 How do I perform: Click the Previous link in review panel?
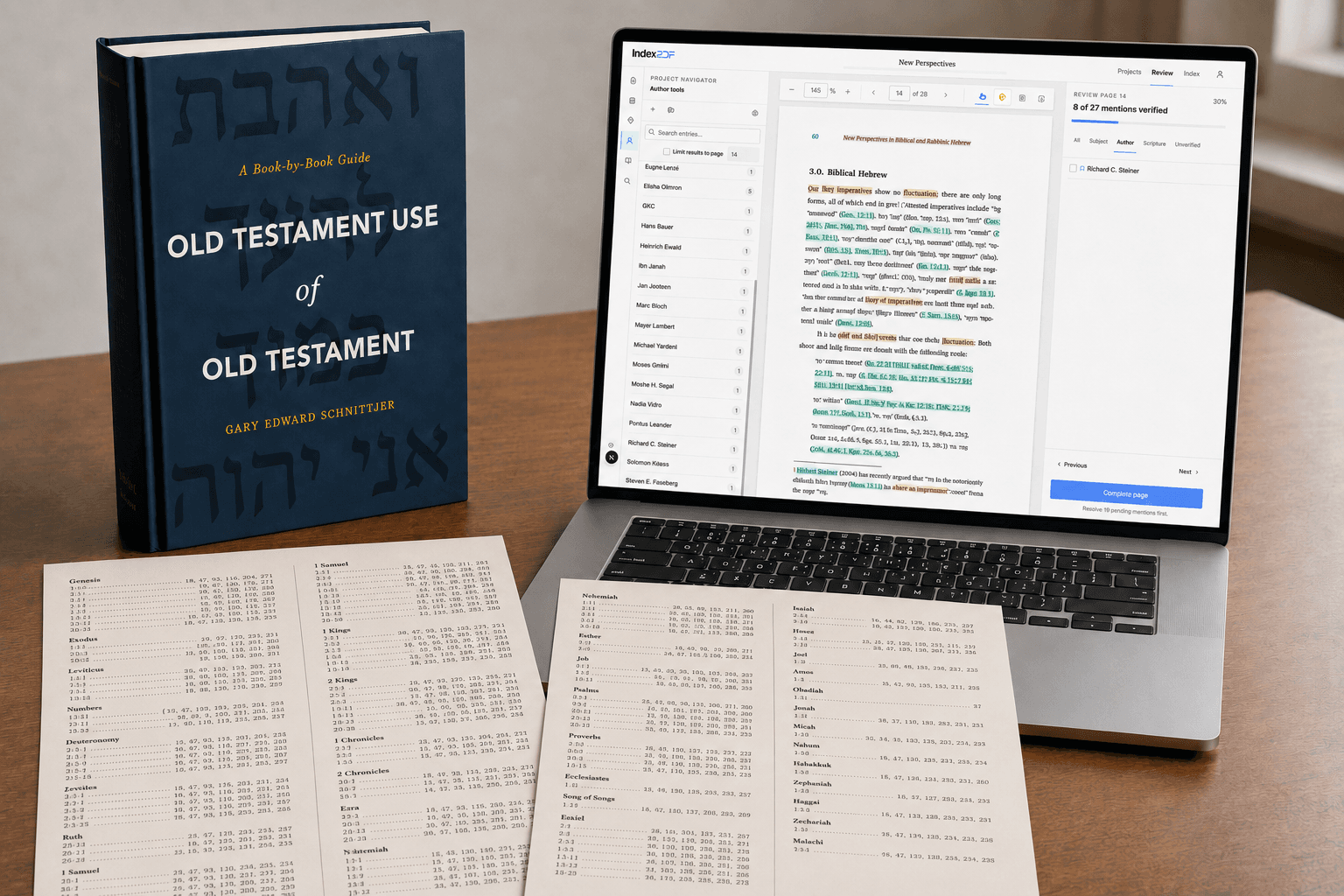tap(1073, 465)
